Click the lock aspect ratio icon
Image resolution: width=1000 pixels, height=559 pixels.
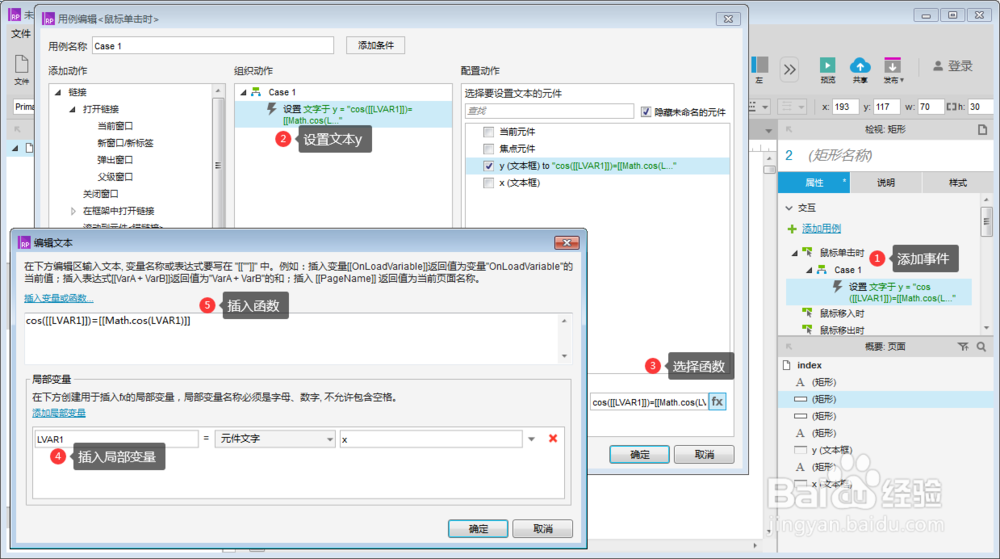951,107
